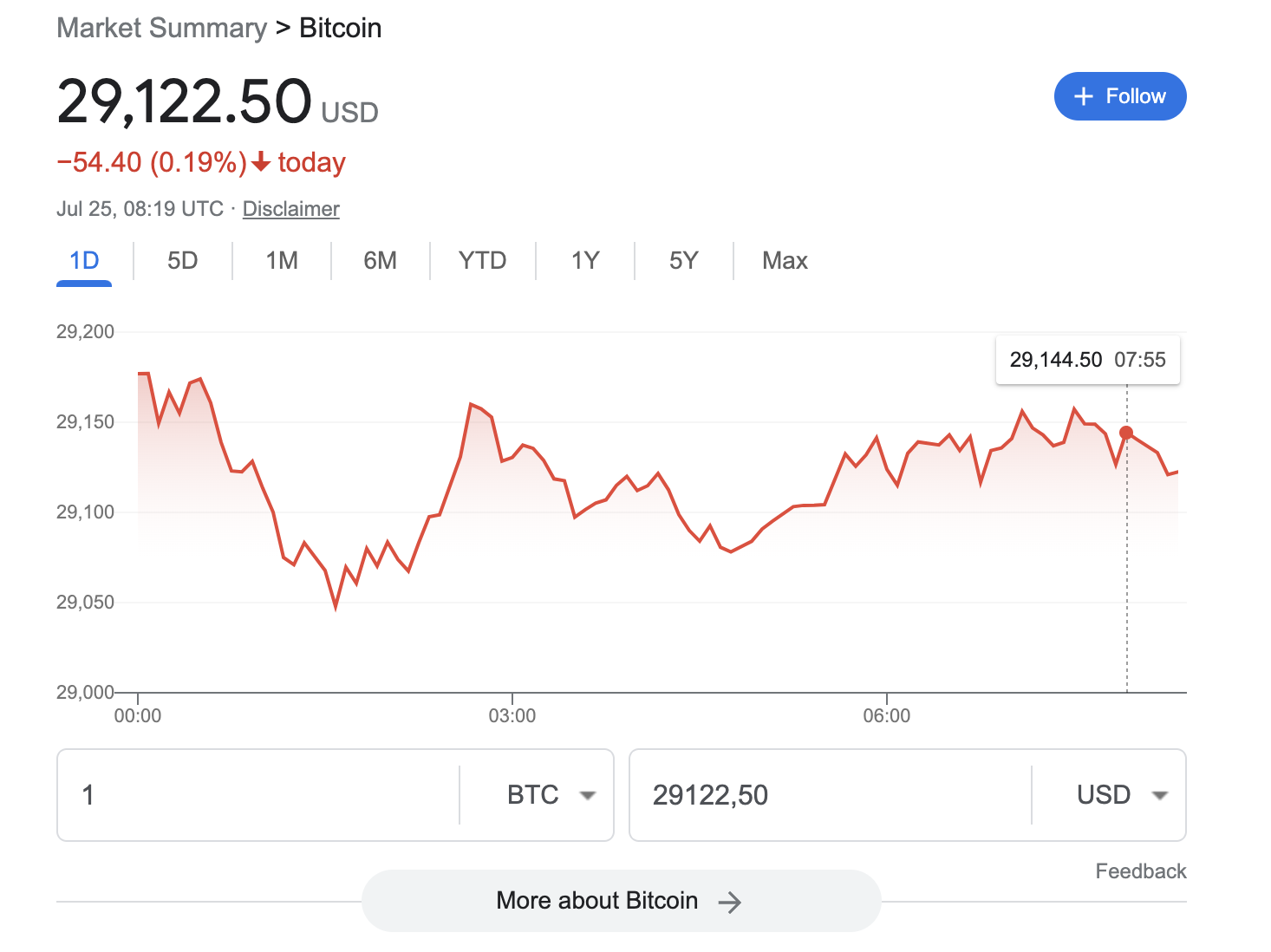Select the Max range tab
Image resolution: width=1271 pixels, height=952 pixels.
point(785,261)
